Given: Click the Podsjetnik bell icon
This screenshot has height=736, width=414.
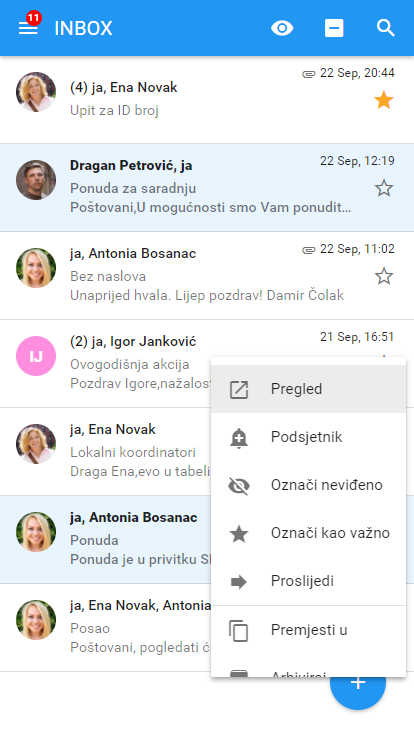Looking at the screenshot, I should click(239, 438).
